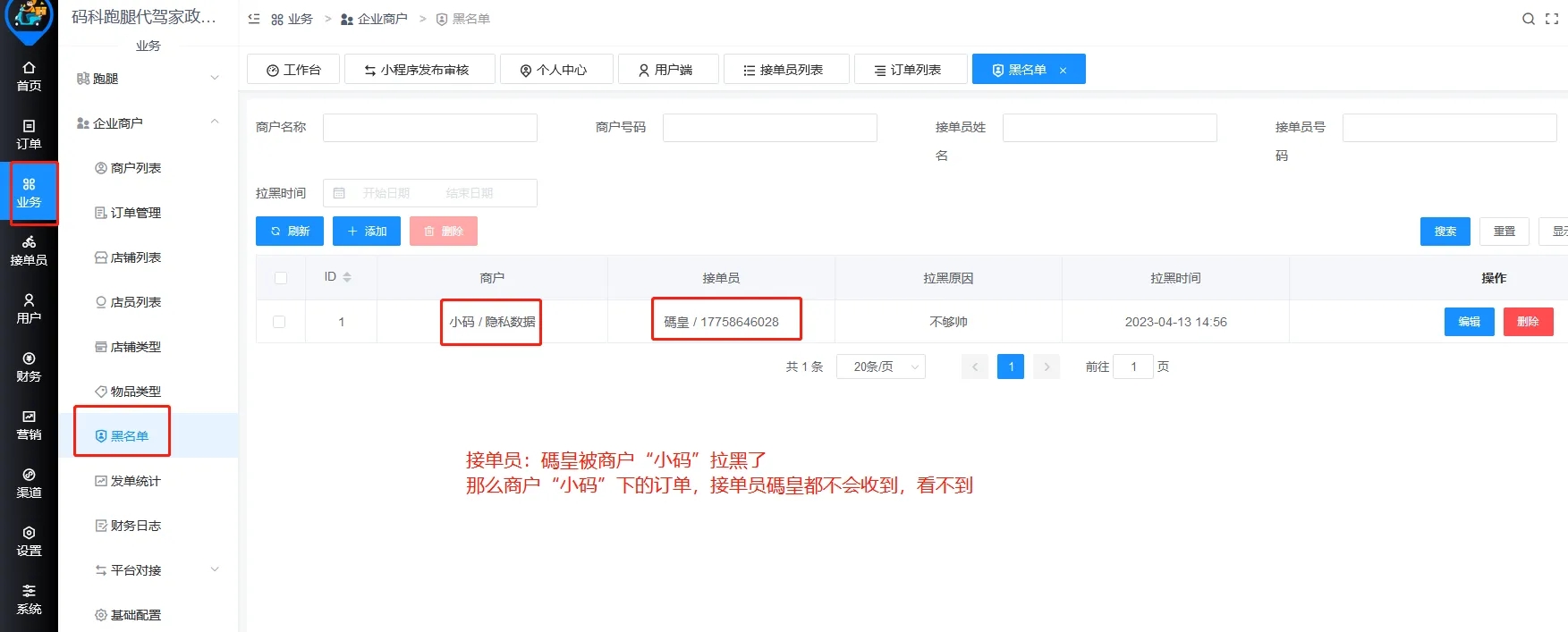Close the 黑名单 tab
Image resolution: width=1568 pixels, height=632 pixels.
1063,71
